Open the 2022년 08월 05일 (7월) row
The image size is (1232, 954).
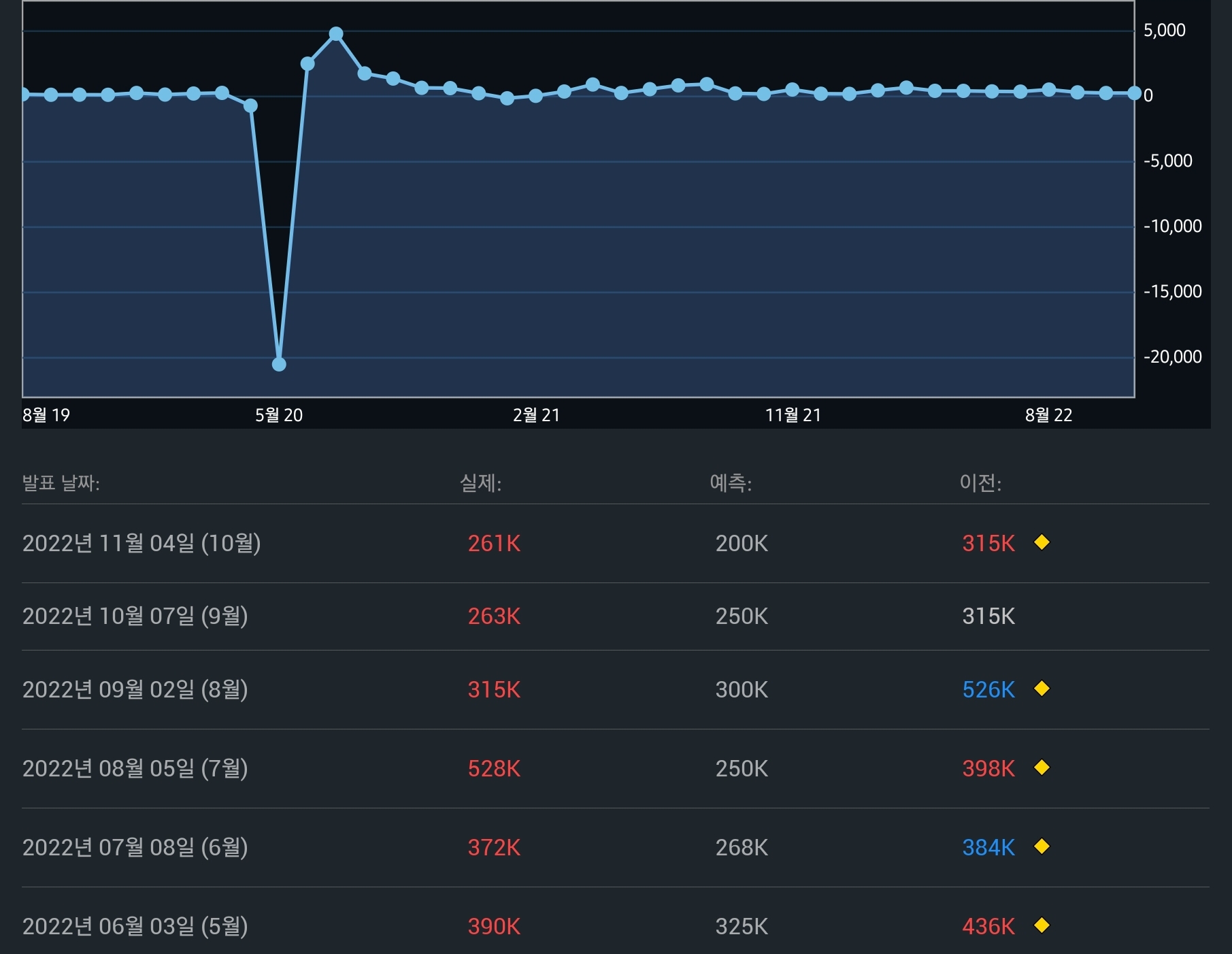pyautogui.click(x=615, y=769)
